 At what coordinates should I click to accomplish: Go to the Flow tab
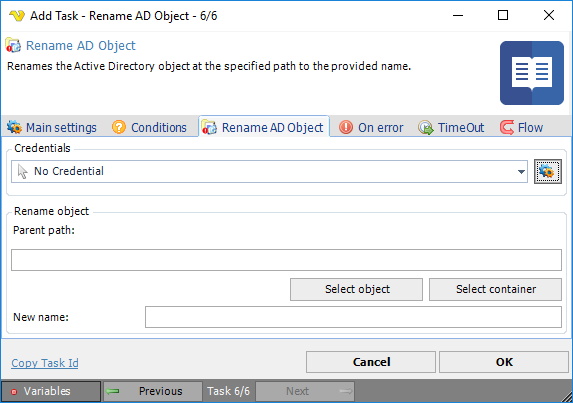[521, 127]
